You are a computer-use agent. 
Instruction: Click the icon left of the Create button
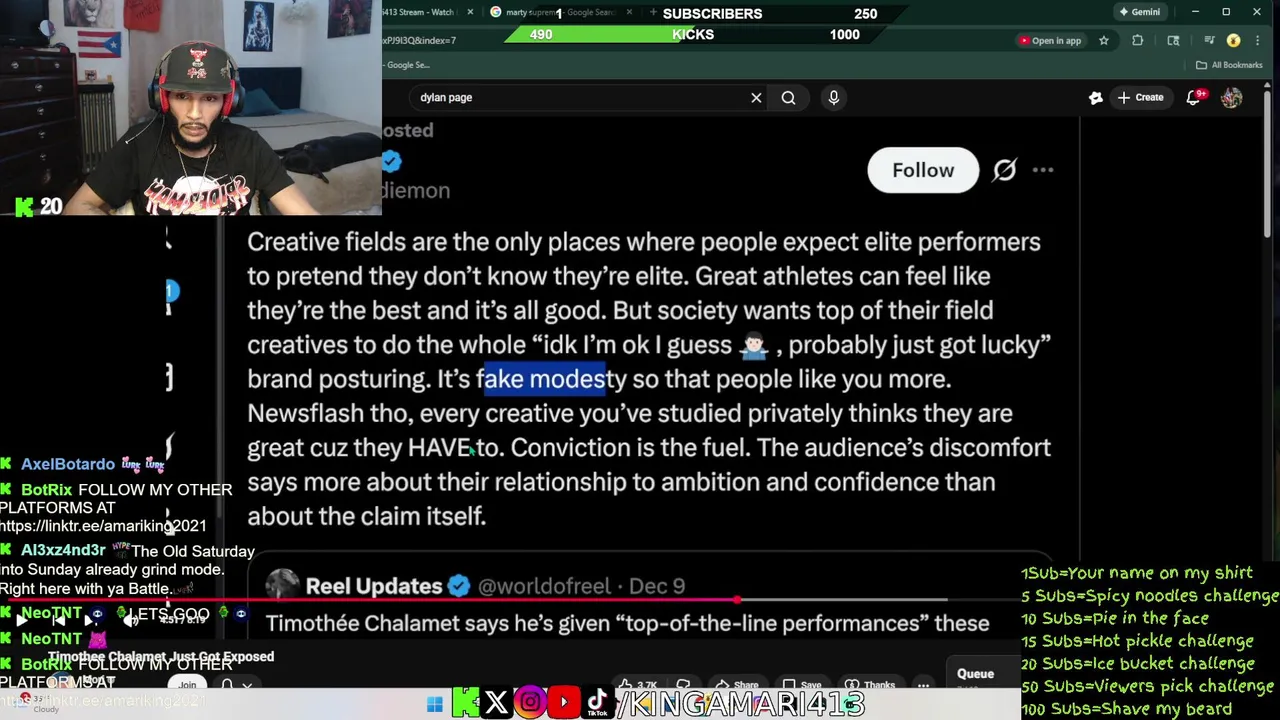tap(1096, 97)
